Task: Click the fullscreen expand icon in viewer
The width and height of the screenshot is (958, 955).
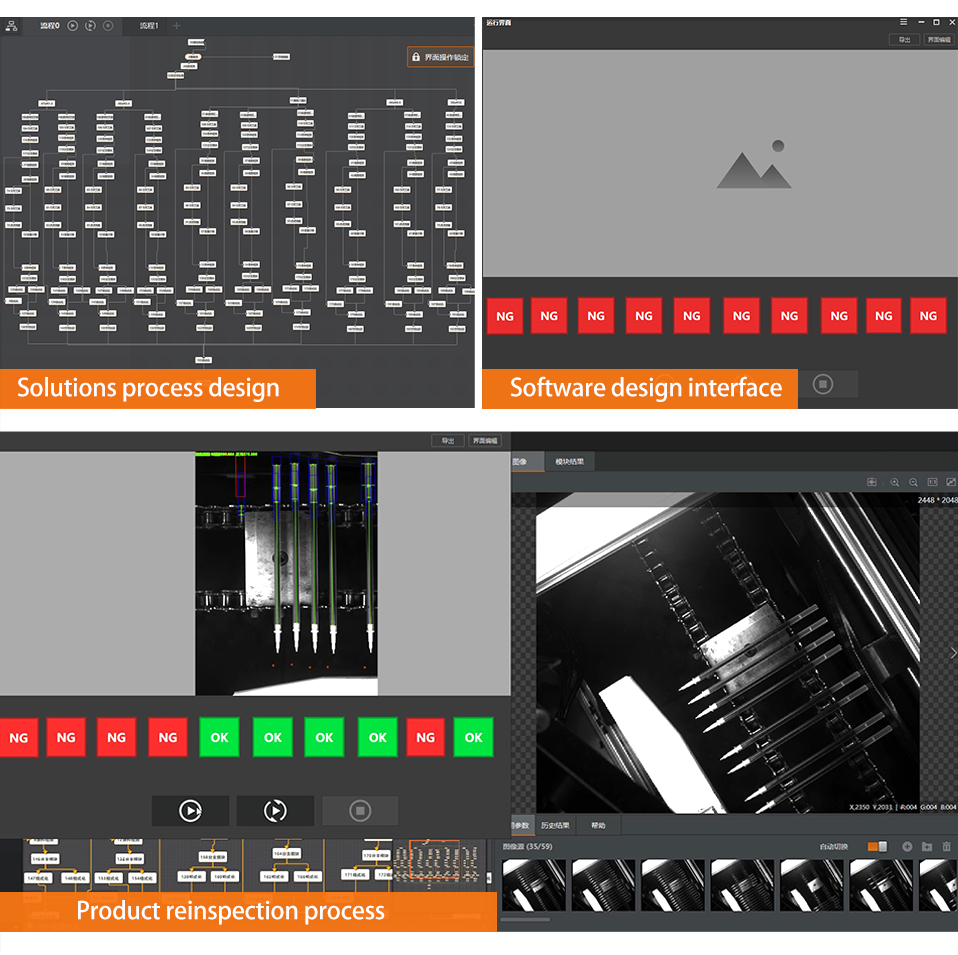Action: (951, 482)
